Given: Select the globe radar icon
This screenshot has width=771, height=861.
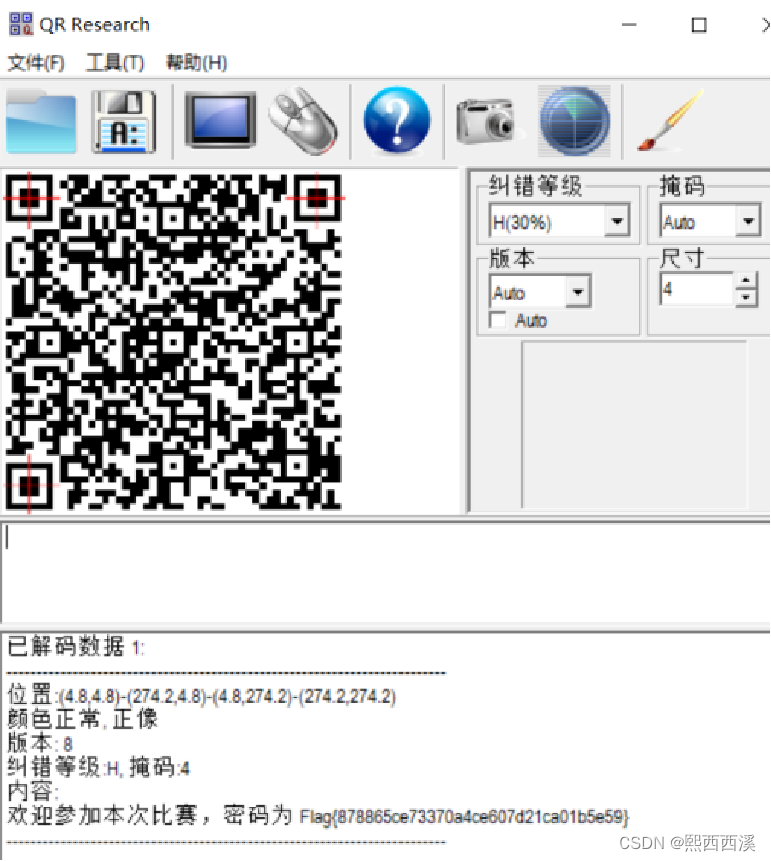Looking at the screenshot, I should [x=574, y=121].
